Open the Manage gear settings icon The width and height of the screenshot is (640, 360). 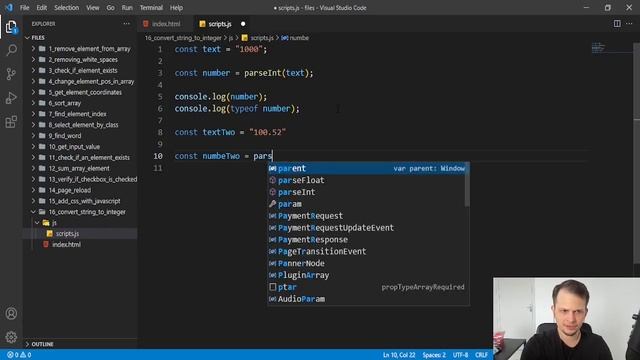click(11, 337)
